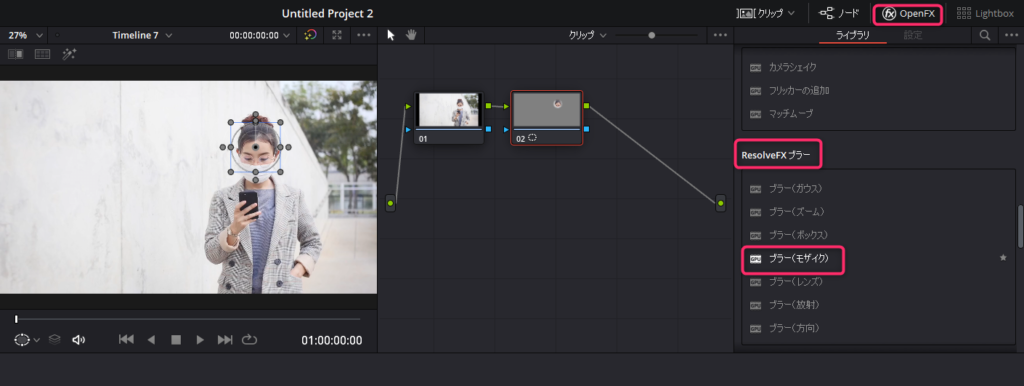Toggle the Node editor button
The image size is (1024, 386).
[839, 13]
